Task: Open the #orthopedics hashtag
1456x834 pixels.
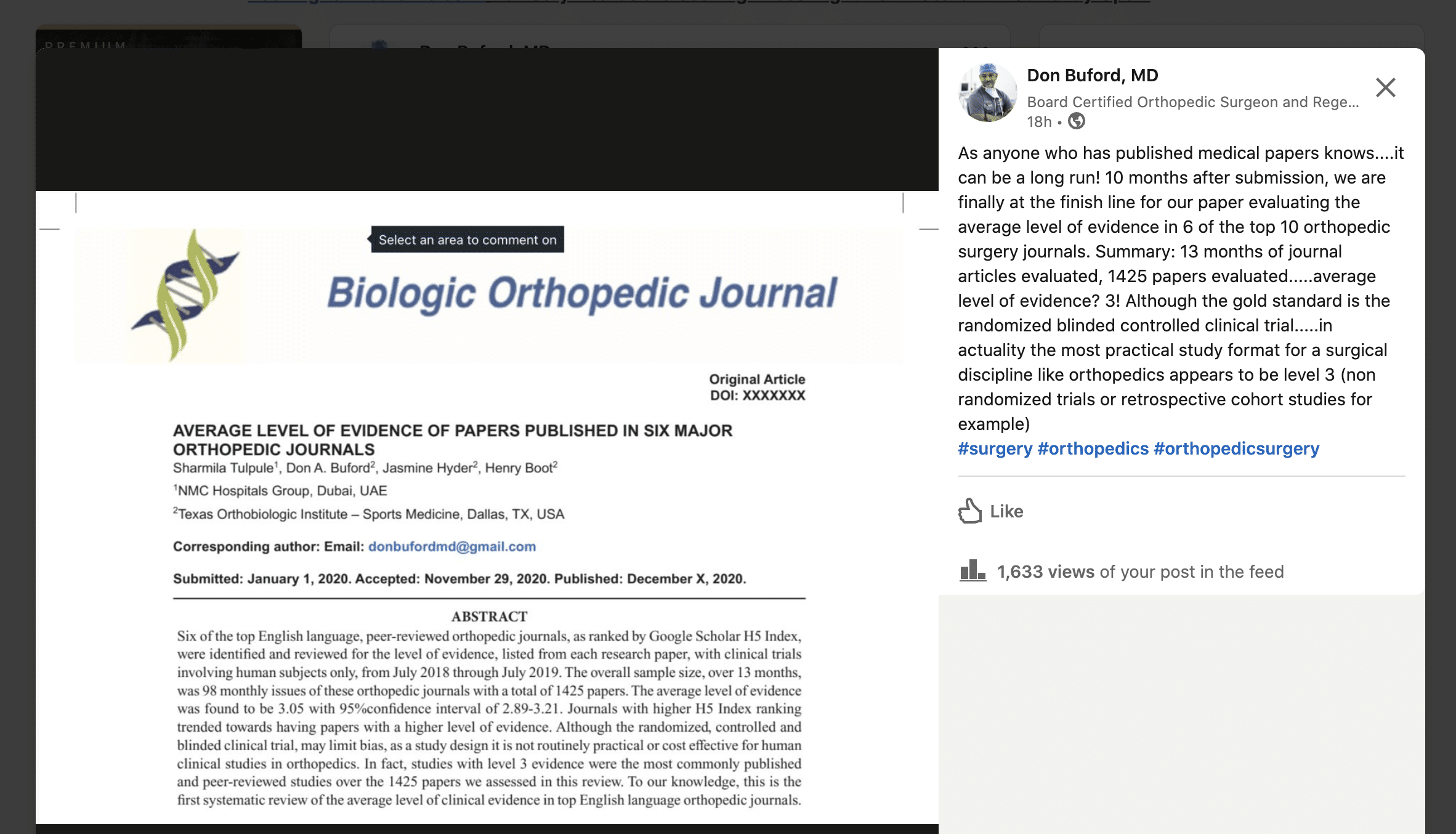Action: click(x=1093, y=448)
